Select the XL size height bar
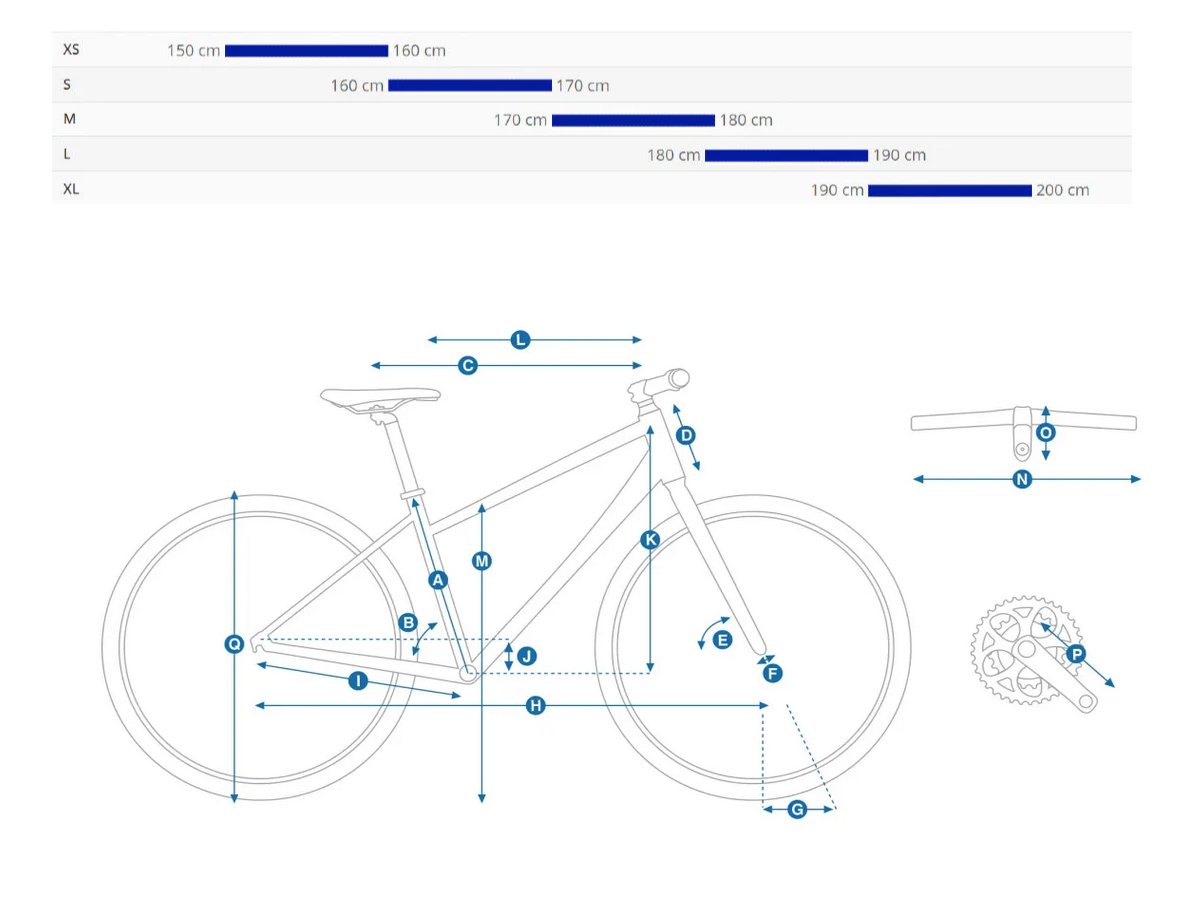 (949, 190)
